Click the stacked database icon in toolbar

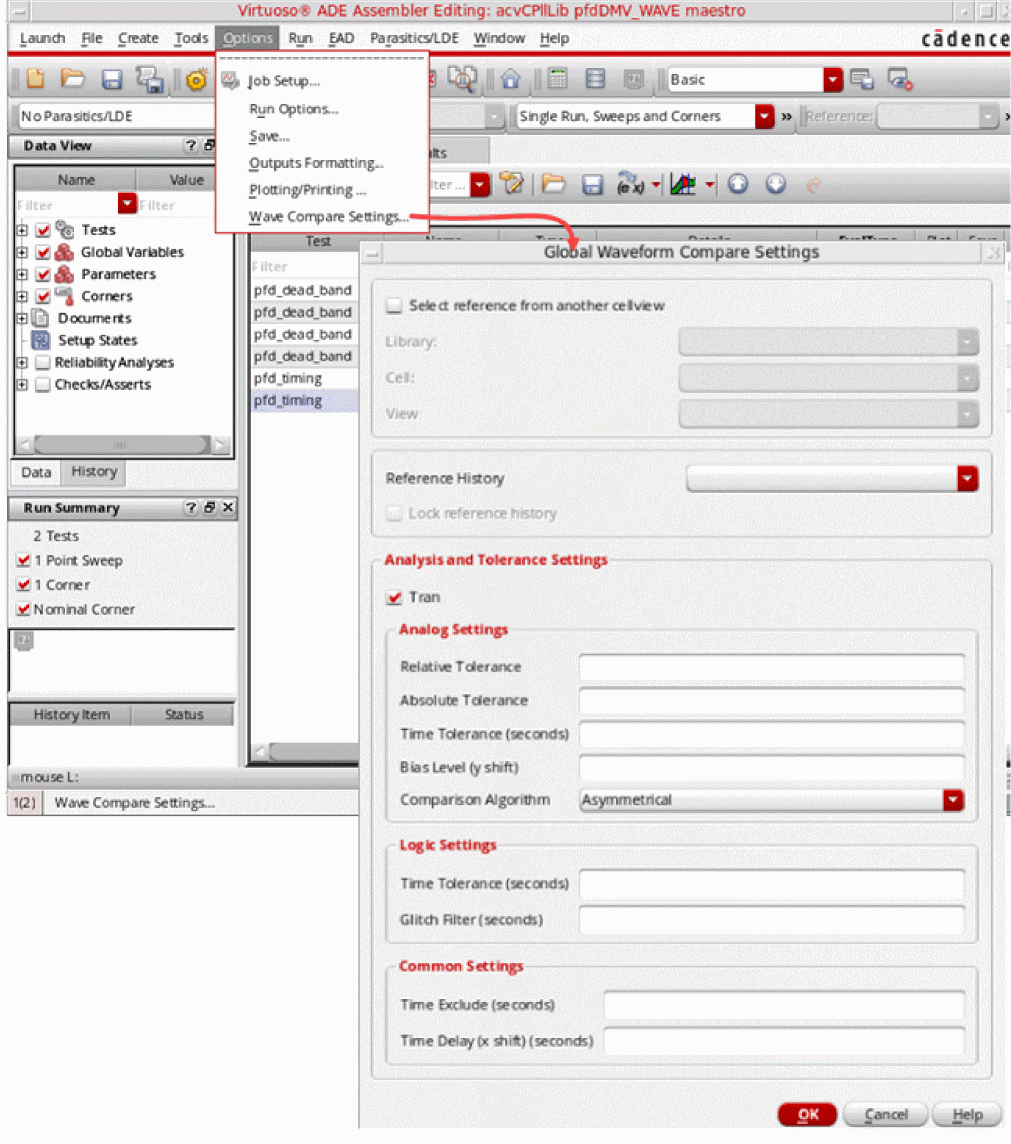coord(595,78)
